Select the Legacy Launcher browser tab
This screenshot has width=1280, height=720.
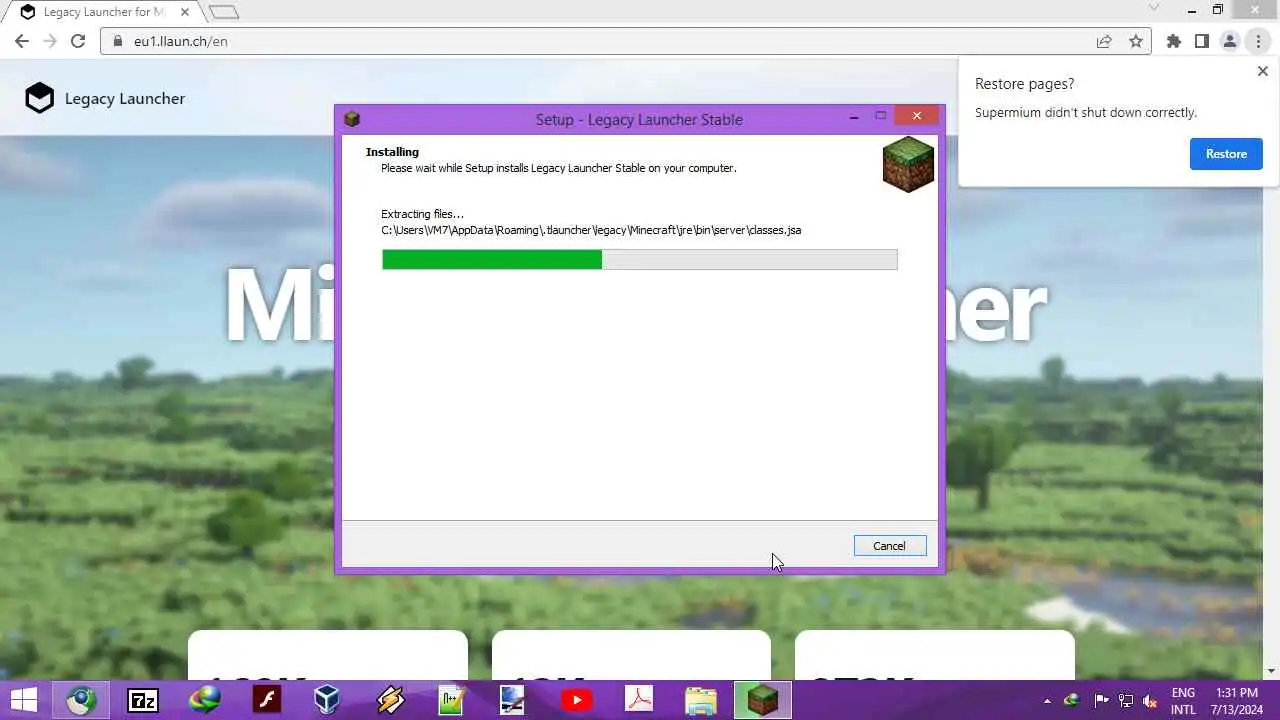click(x=105, y=12)
